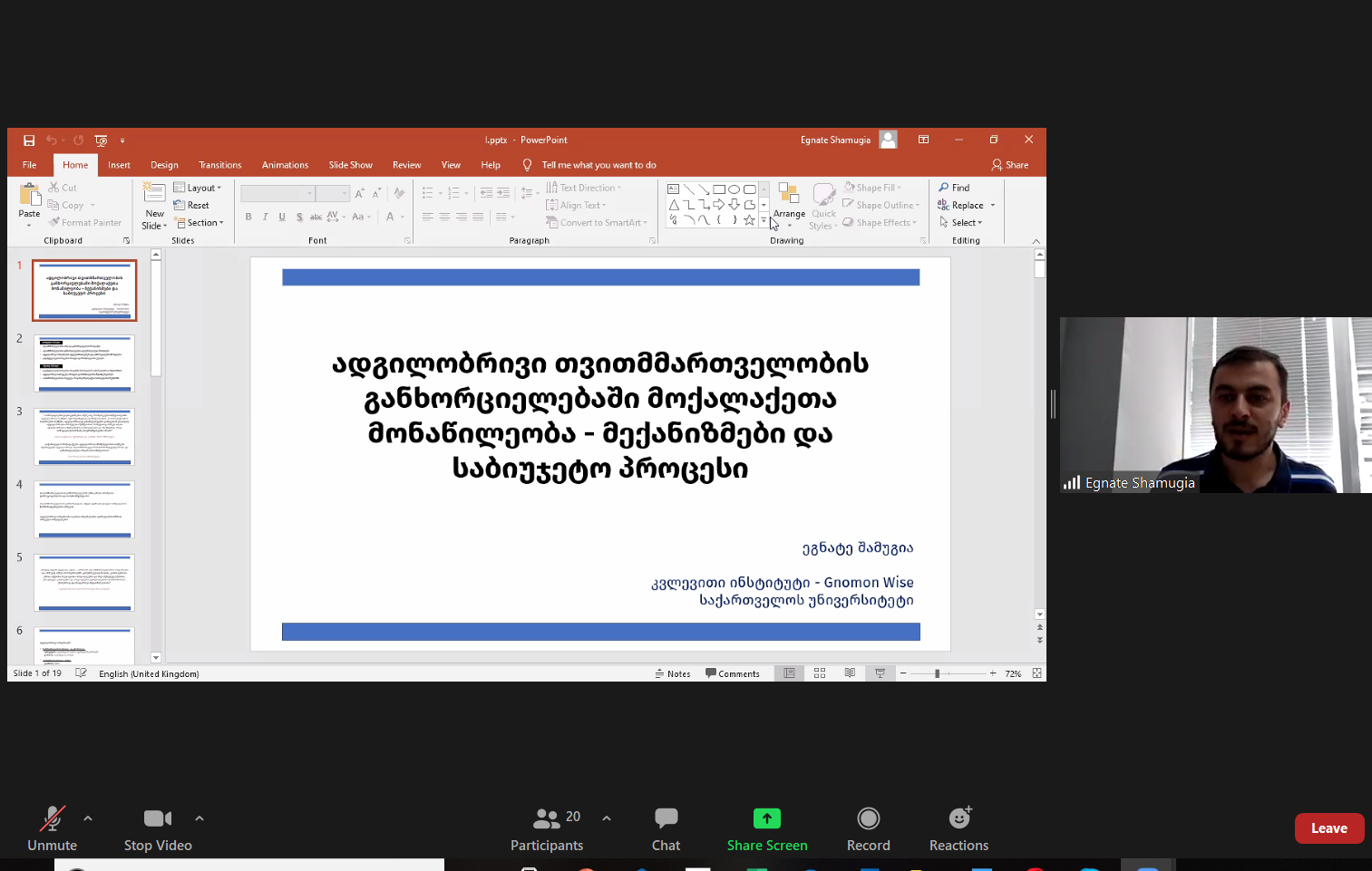The height and width of the screenshot is (871, 1372).
Task: Open the Select dropdown in Editing
Action: click(961, 223)
